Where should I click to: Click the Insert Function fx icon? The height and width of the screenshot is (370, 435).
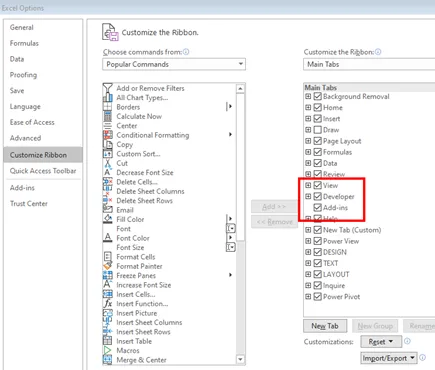(108, 303)
